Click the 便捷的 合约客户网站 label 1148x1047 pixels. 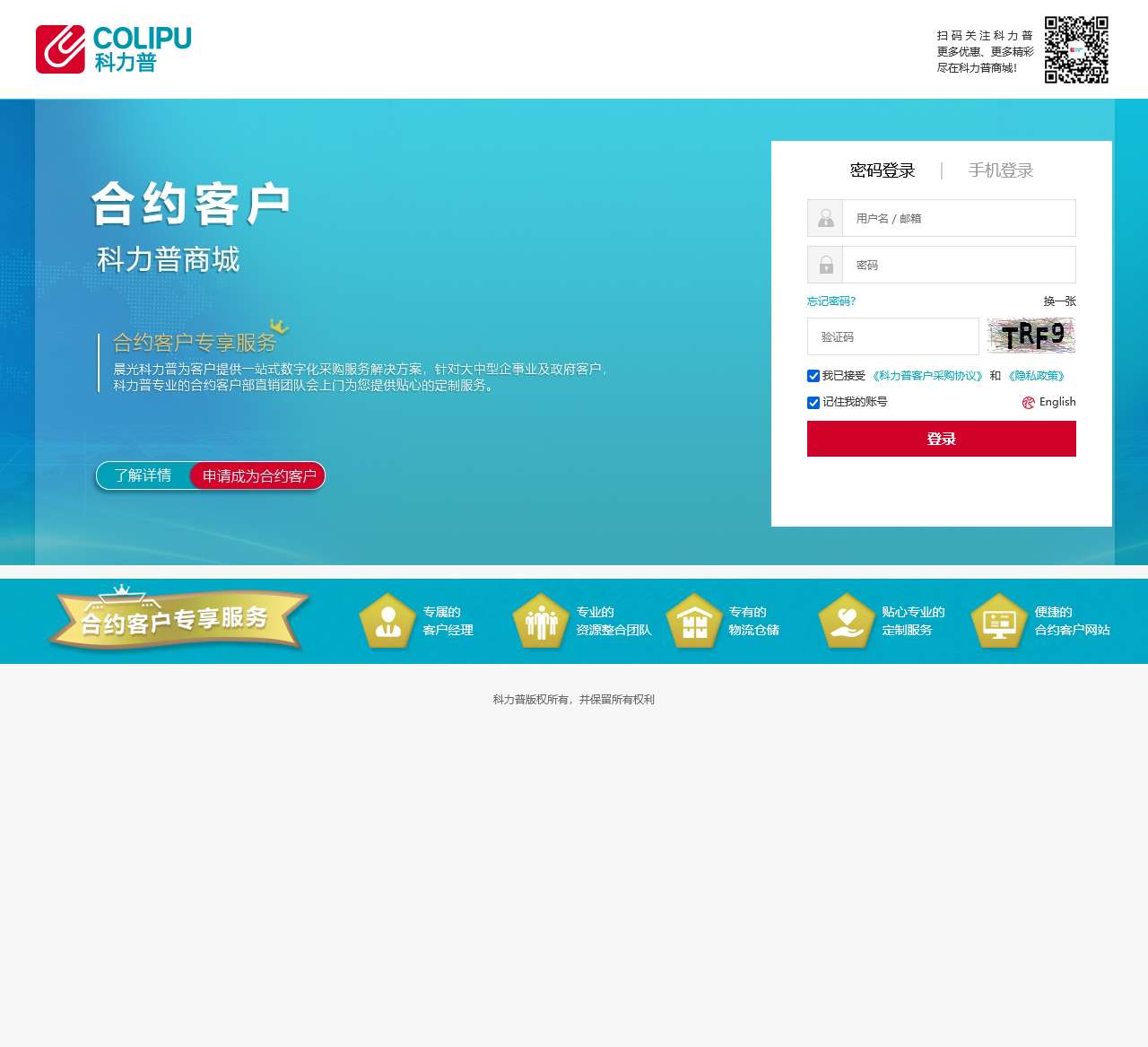1072,621
